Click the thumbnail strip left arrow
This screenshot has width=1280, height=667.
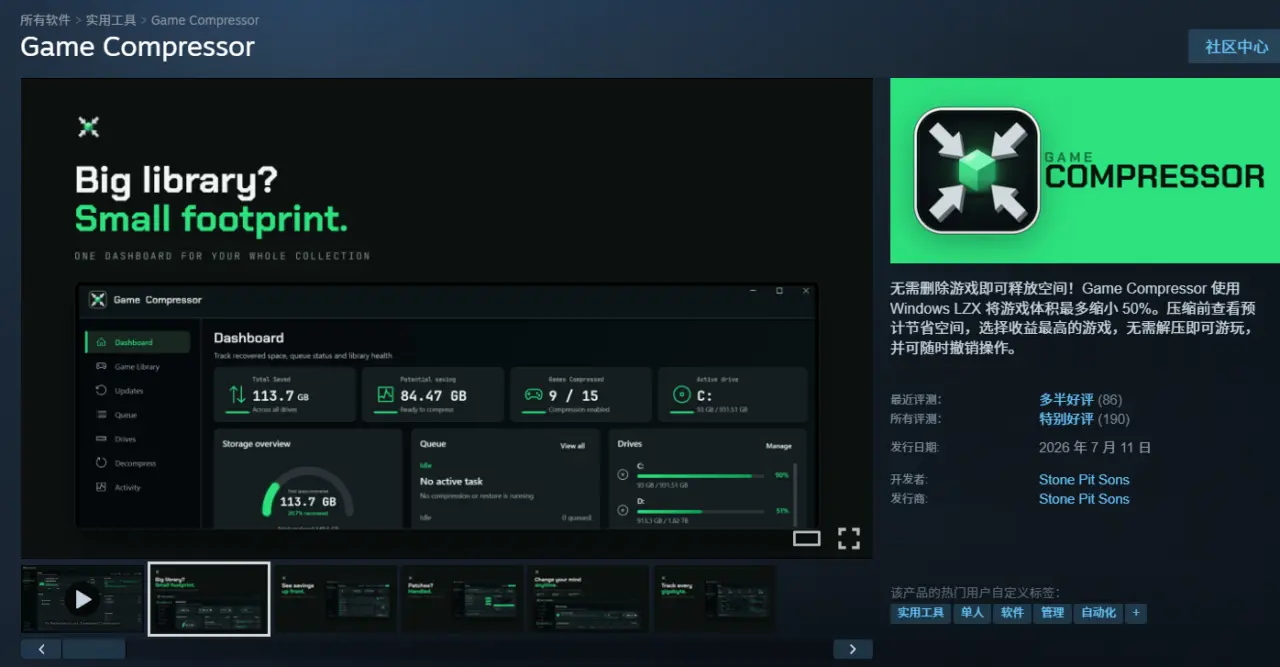click(41, 649)
